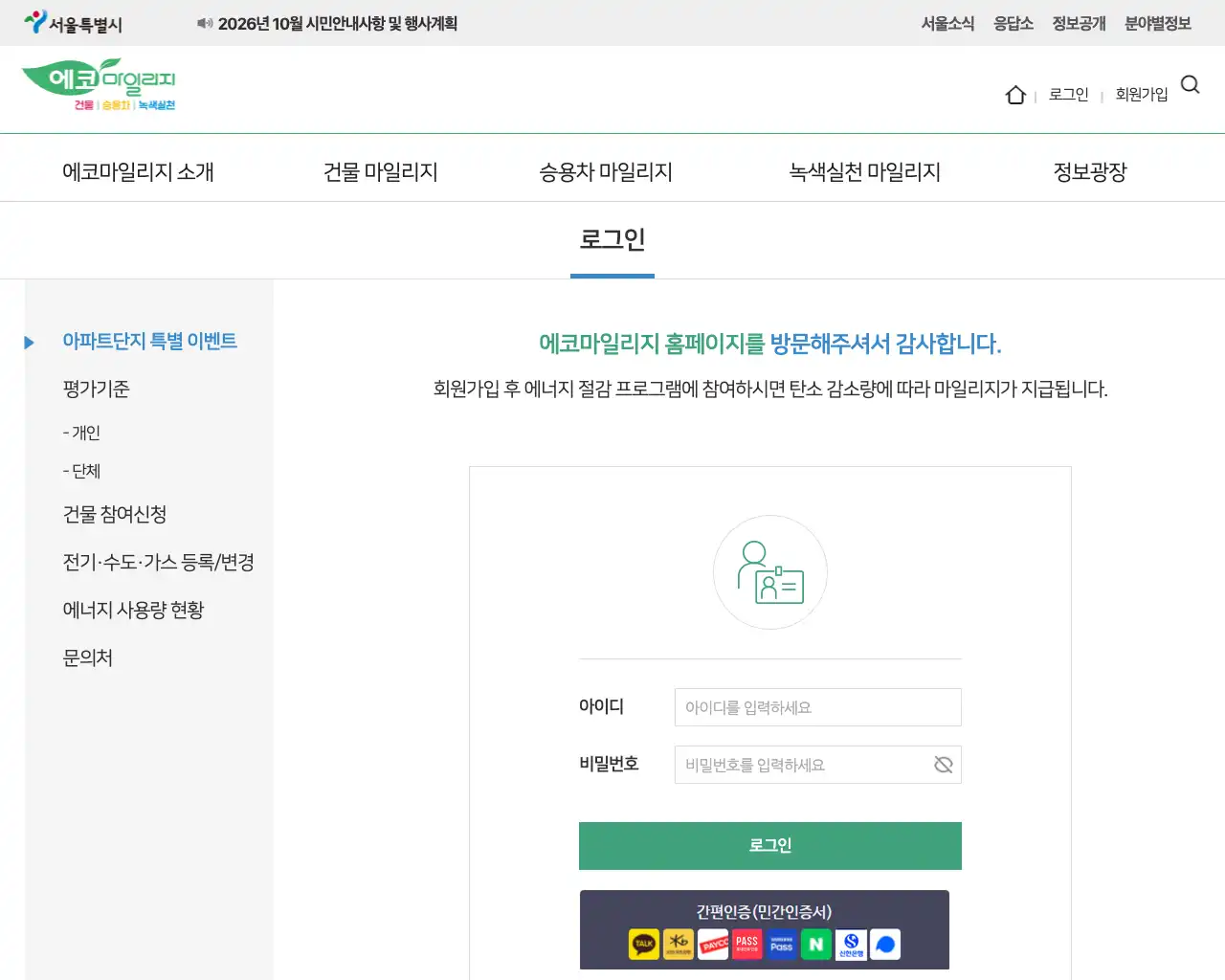The image size is (1225, 980).
Task: Click the speaker notice icon
Action: click(205, 23)
